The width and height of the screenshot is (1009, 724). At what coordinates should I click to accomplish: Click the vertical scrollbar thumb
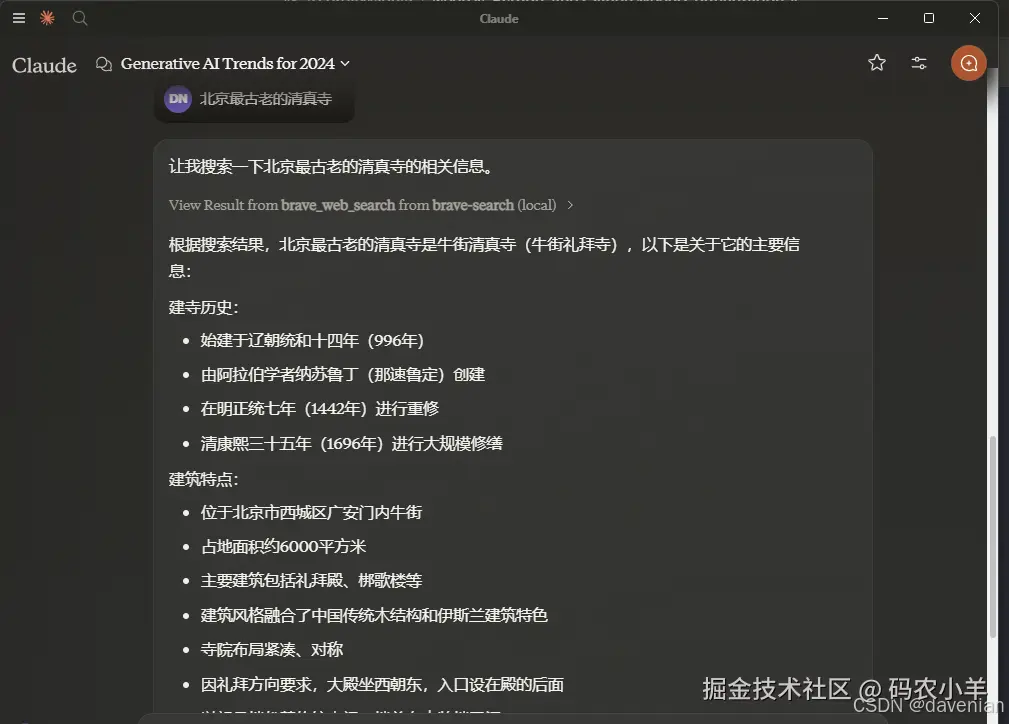point(993,538)
